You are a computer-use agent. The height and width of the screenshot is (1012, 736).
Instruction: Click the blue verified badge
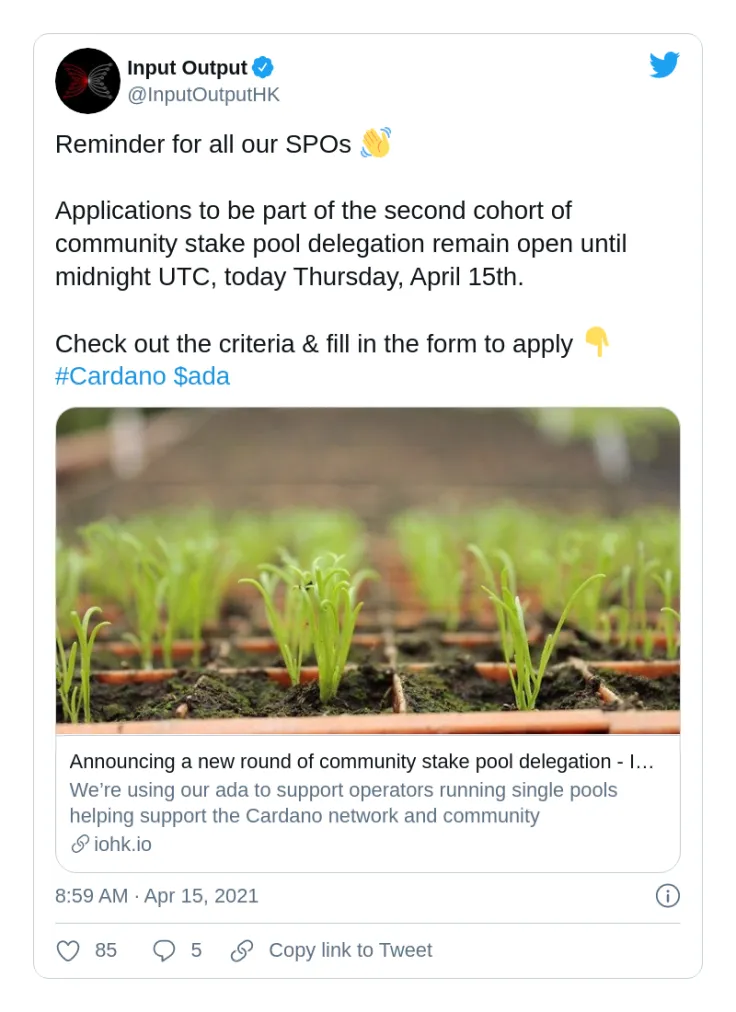point(263,68)
